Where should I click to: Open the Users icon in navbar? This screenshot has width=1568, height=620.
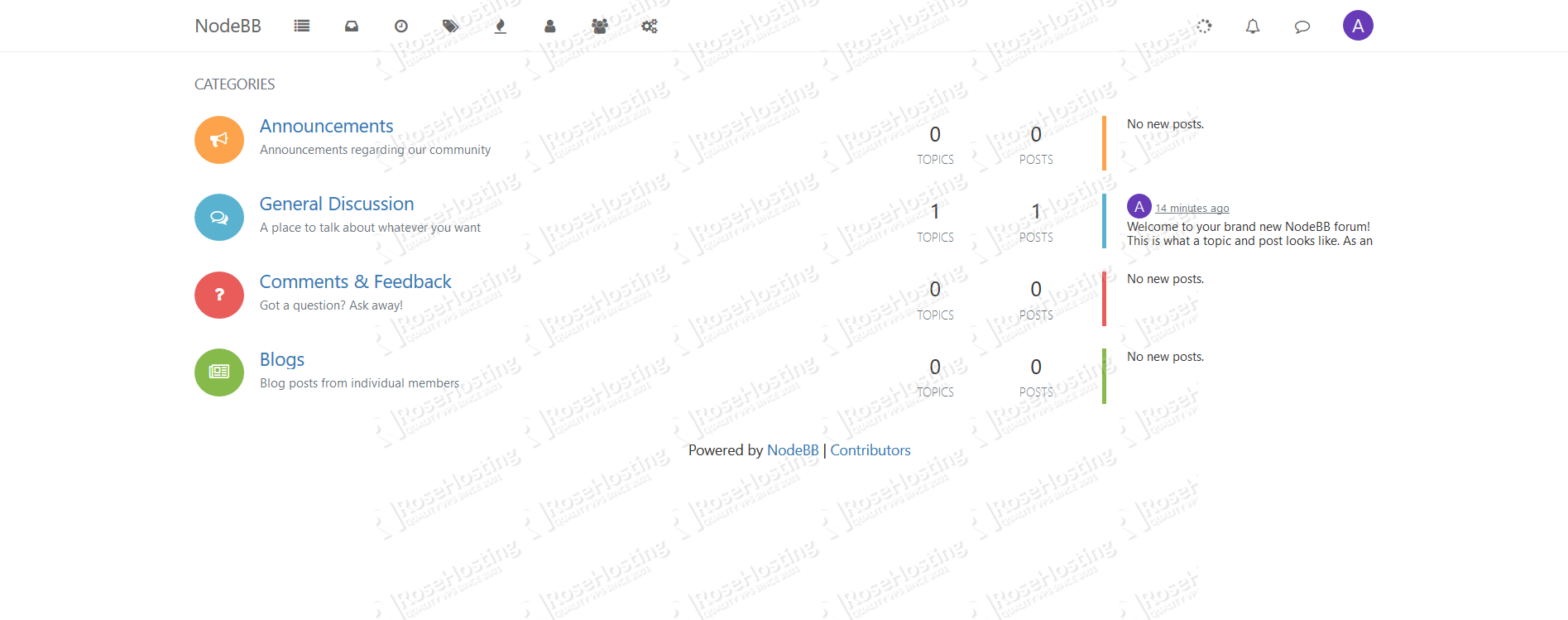pos(550,26)
